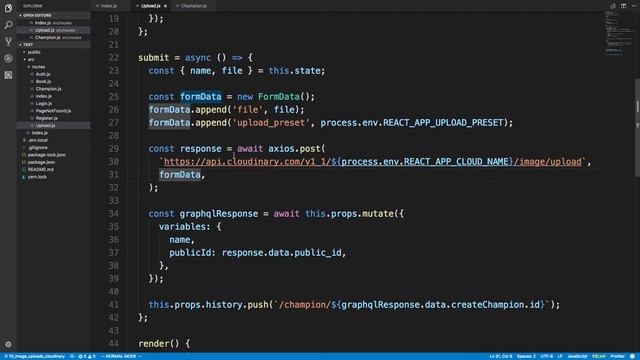
Task: Open Champion.js in routes folder
Action: click(48, 89)
